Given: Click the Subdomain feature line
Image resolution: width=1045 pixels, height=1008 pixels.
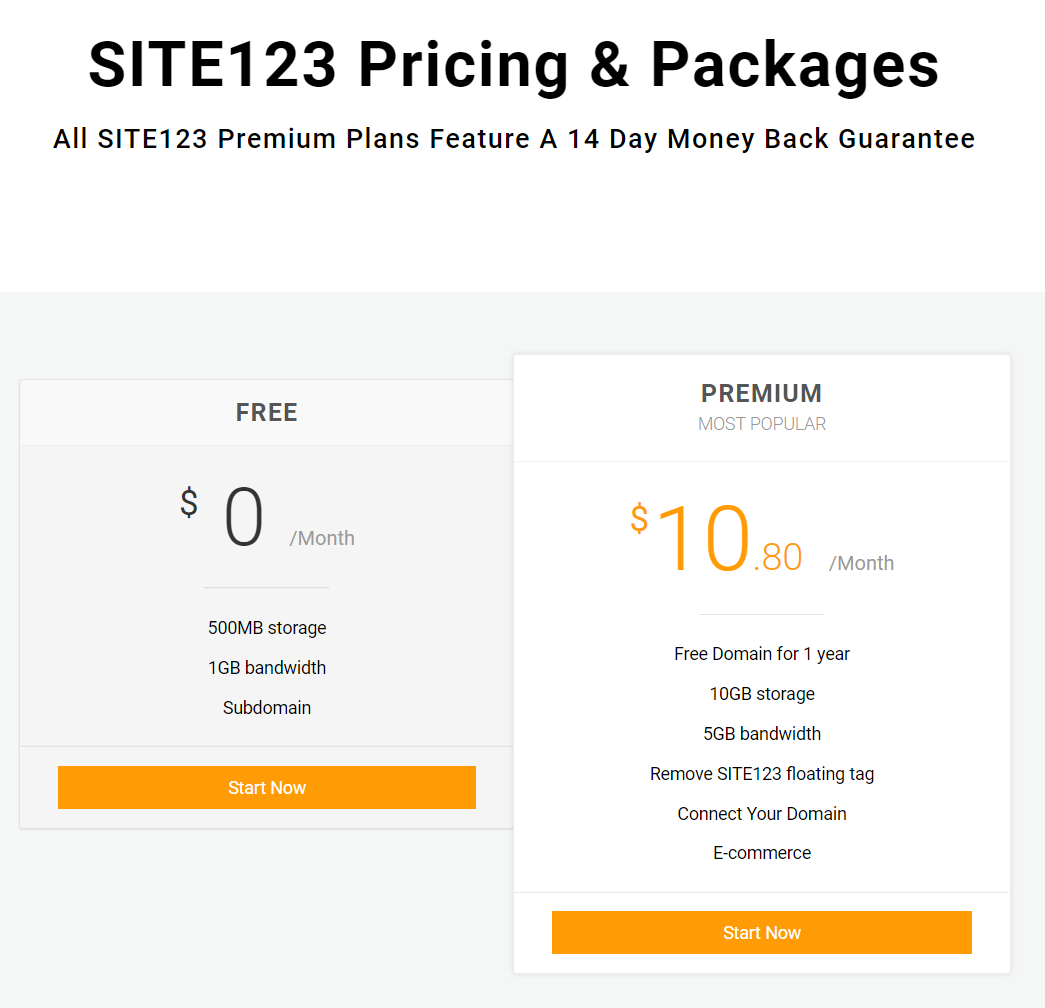Looking at the screenshot, I should click(x=266, y=707).
